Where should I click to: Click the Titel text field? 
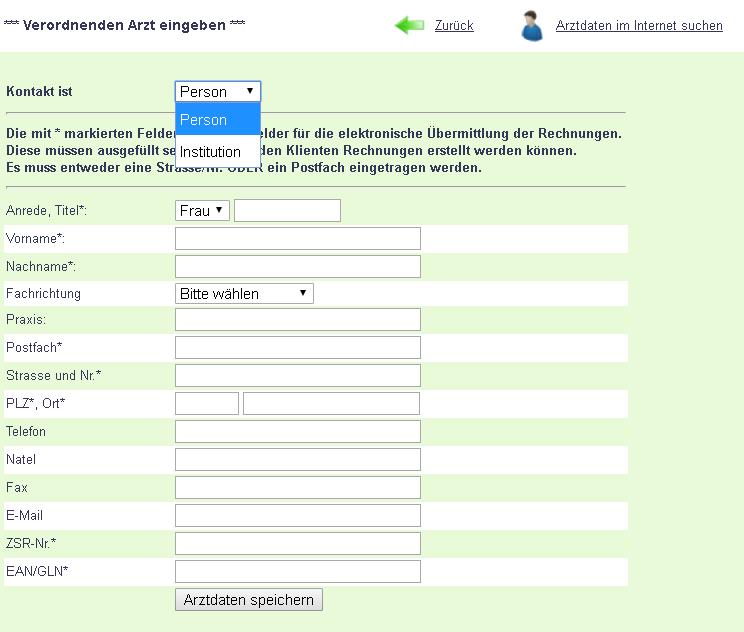287,211
